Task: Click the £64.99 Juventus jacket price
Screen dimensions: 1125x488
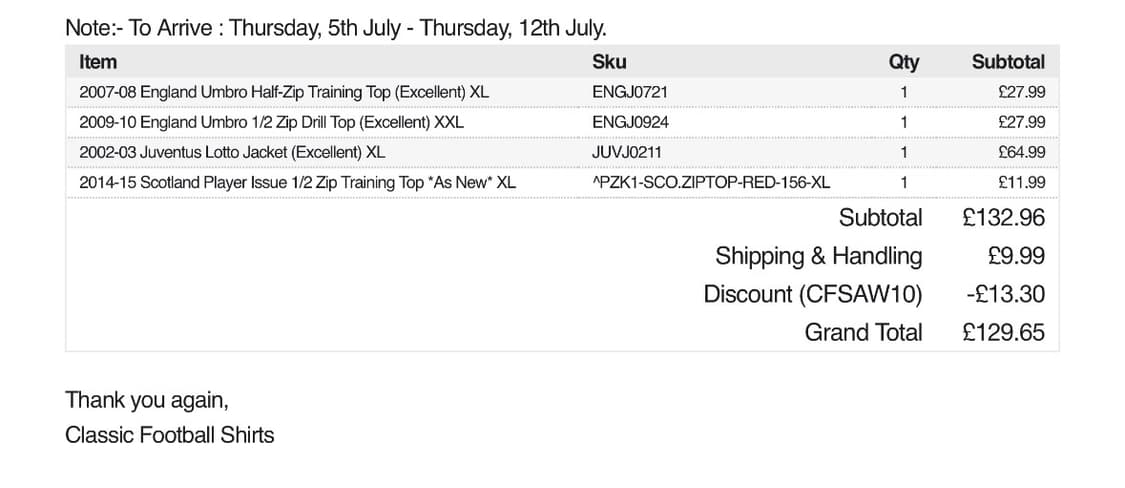Action: pyautogui.click(x=1021, y=152)
